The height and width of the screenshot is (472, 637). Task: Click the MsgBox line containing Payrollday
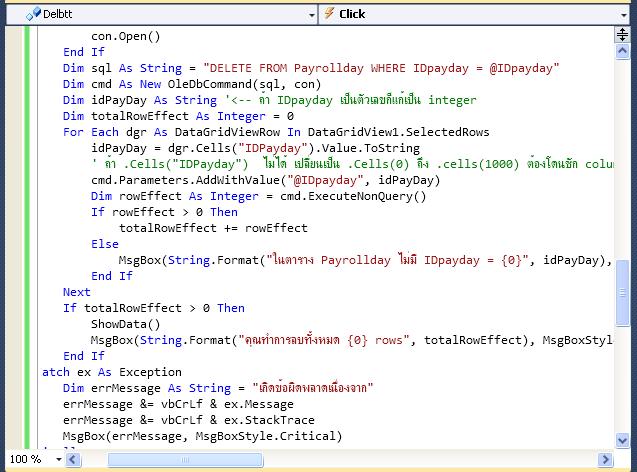tap(366, 260)
